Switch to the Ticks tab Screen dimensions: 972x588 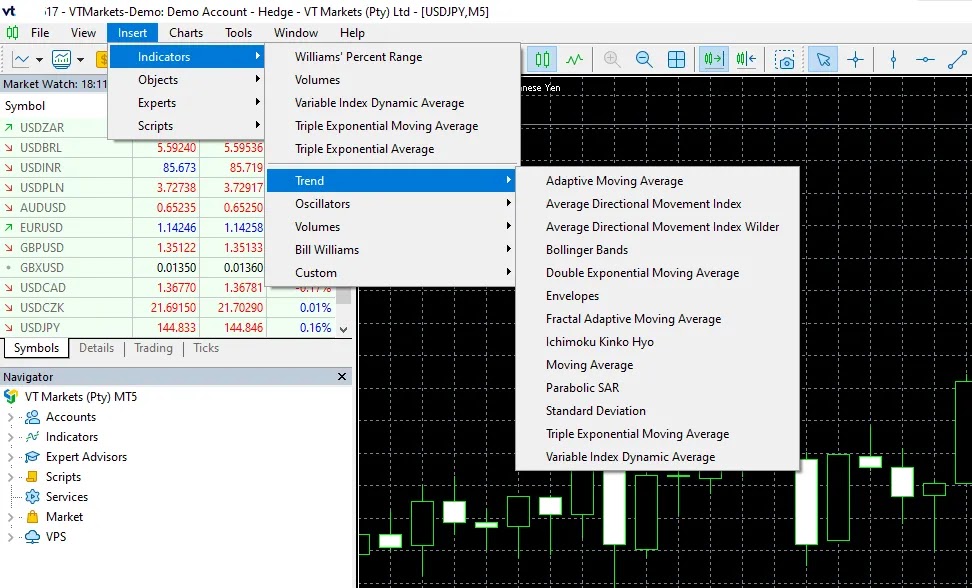(x=206, y=348)
